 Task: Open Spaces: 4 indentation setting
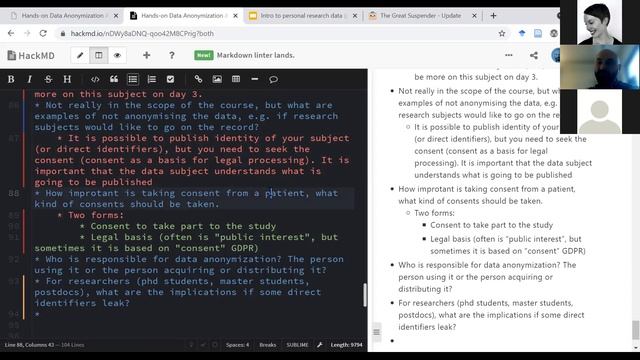(x=237, y=345)
